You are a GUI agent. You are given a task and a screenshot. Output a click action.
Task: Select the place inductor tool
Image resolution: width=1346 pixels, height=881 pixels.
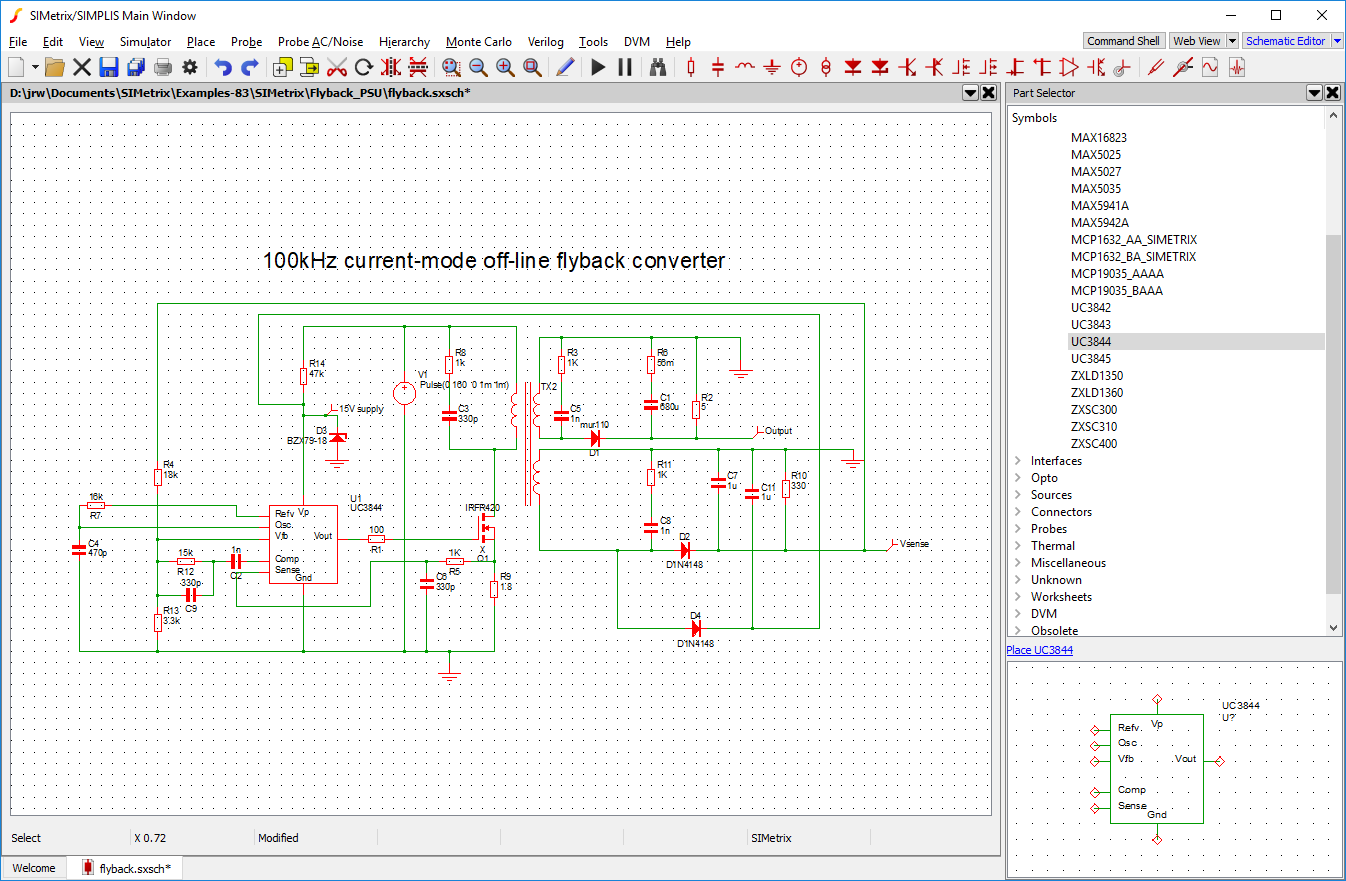click(x=745, y=67)
